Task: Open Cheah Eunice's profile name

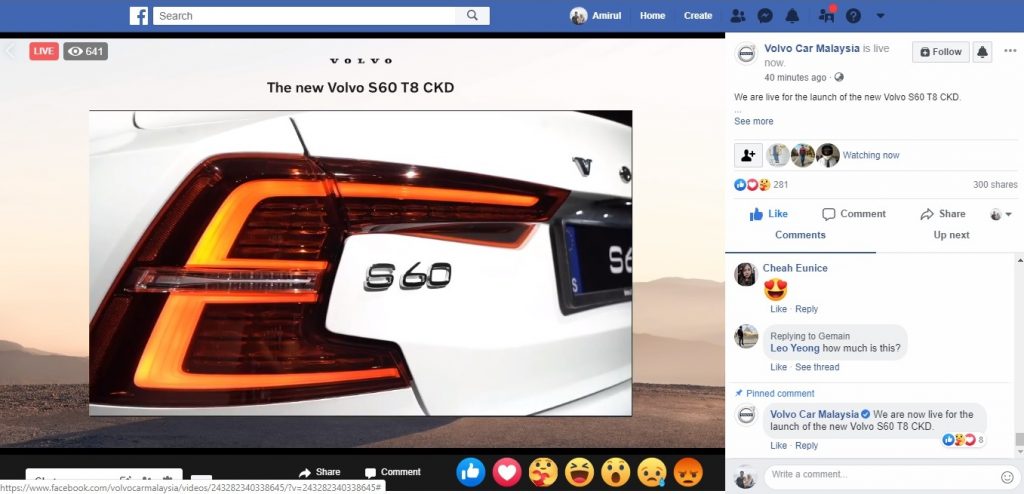Action: pos(795,268)
